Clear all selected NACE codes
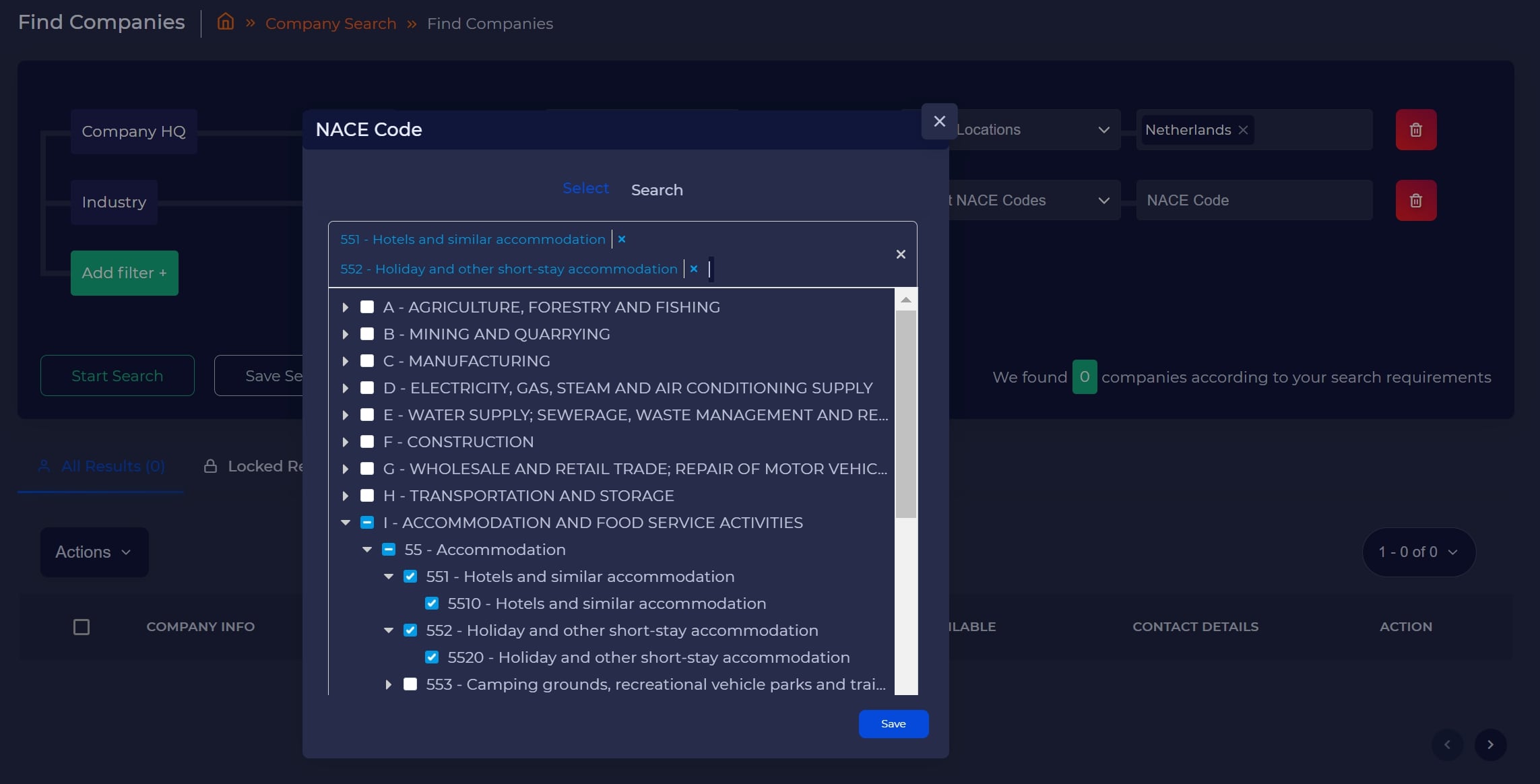Viewport: 1540px width, 784px height. pyautogui.click(x=901, y=254)
